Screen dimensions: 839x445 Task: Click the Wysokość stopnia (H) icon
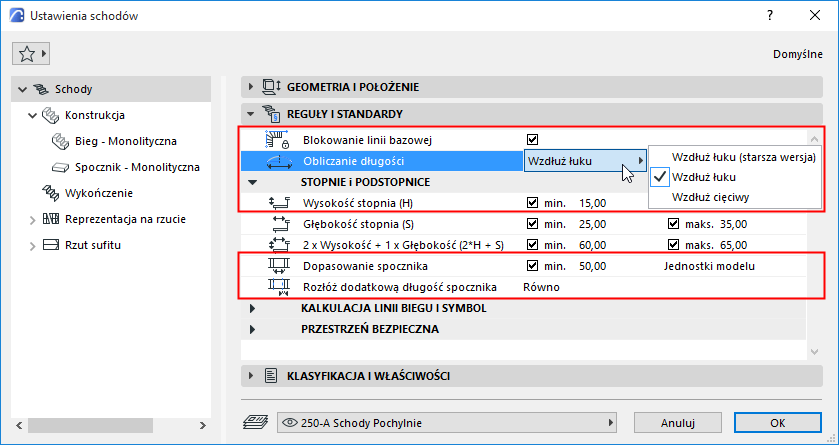[x=279, y=203]
